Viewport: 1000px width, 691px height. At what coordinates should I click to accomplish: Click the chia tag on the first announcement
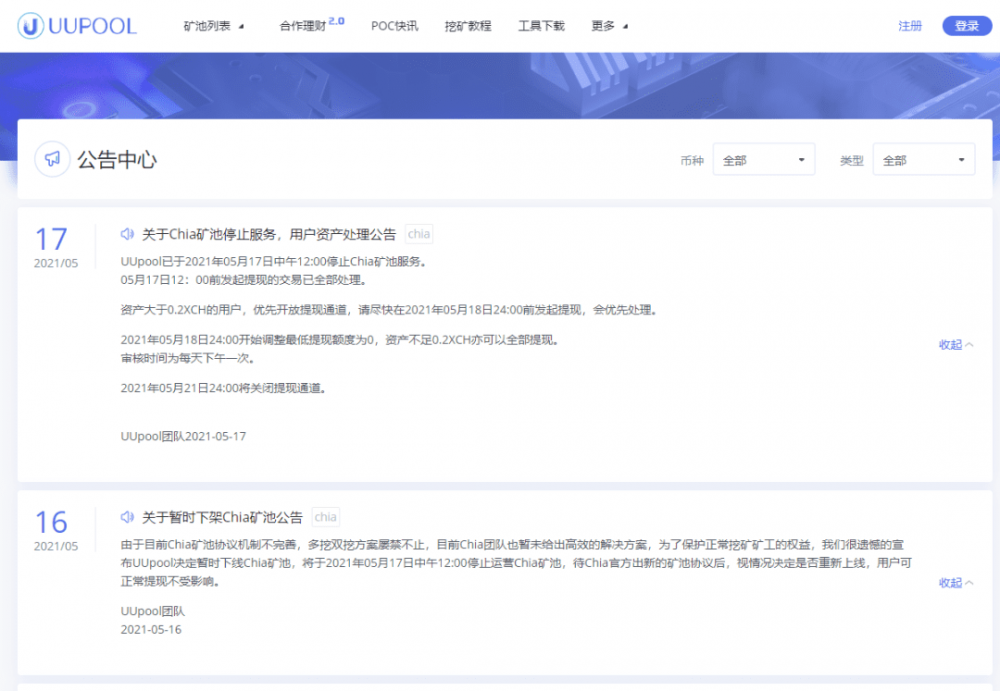(418, 233)
